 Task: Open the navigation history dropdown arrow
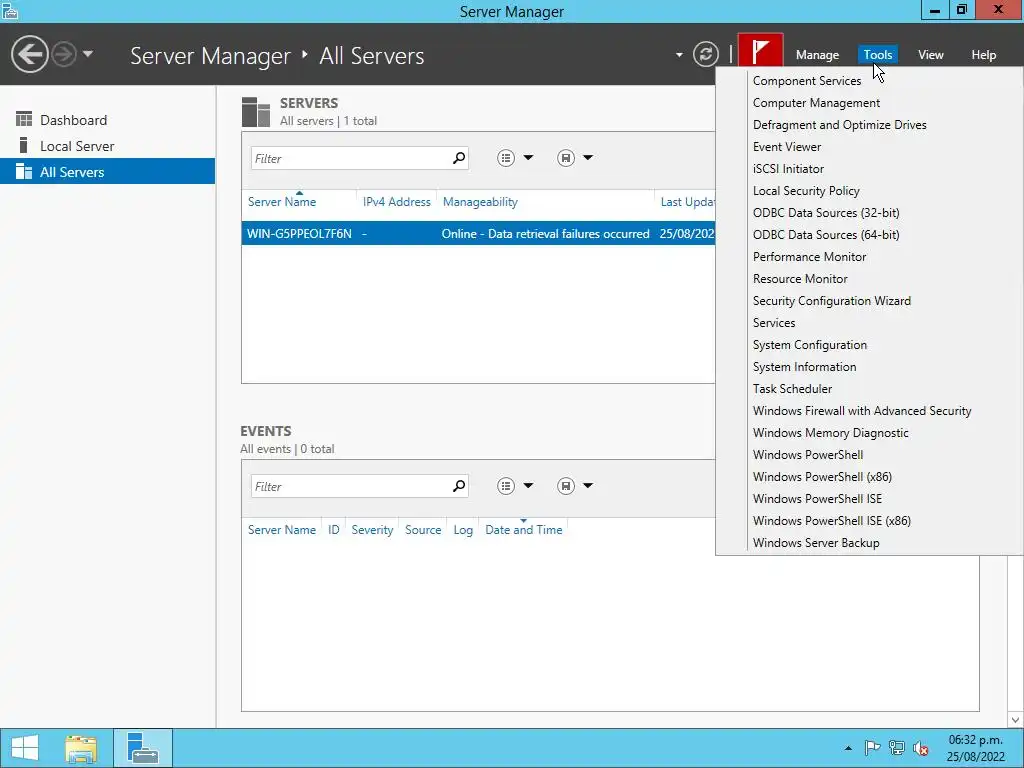[88, 54]
